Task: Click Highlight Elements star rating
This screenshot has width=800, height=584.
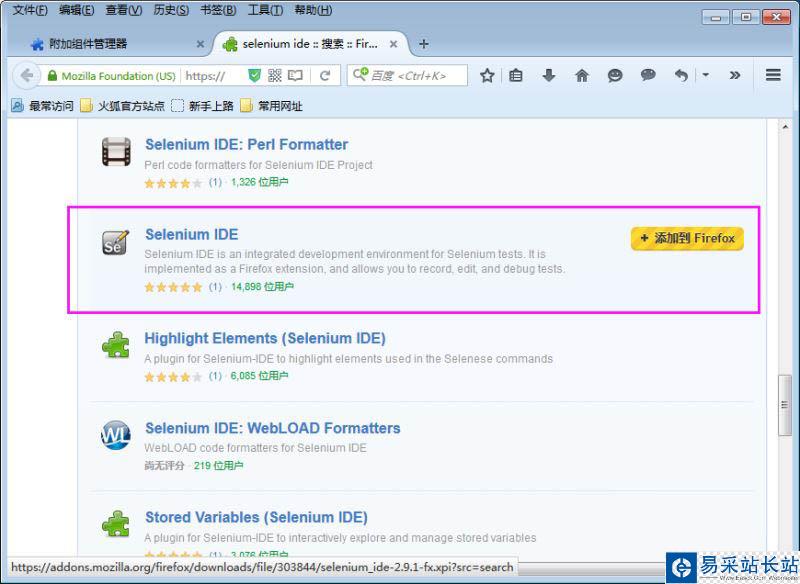Action: tap(173, 377)
